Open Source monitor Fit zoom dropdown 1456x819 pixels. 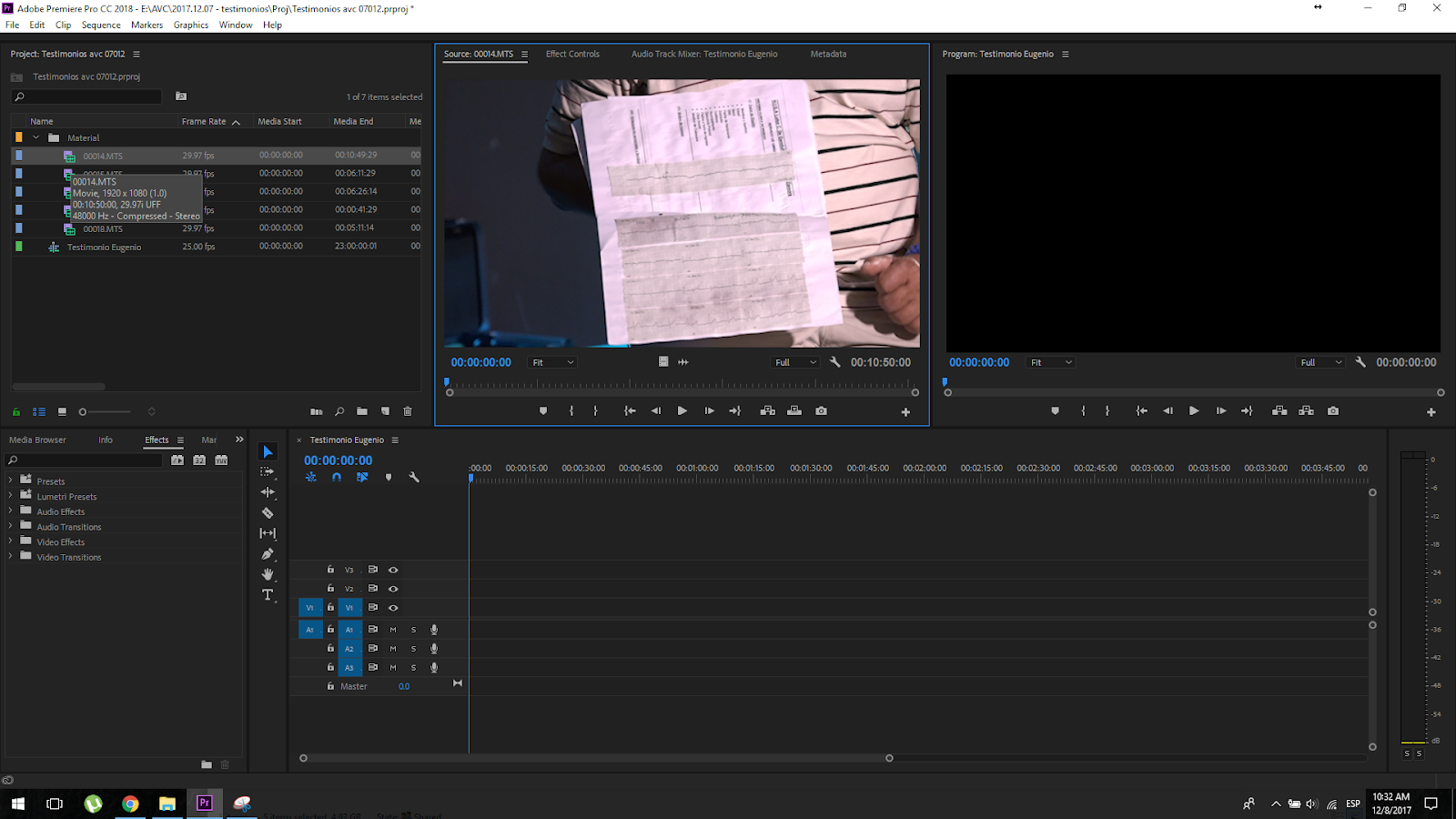click(553, 362)
